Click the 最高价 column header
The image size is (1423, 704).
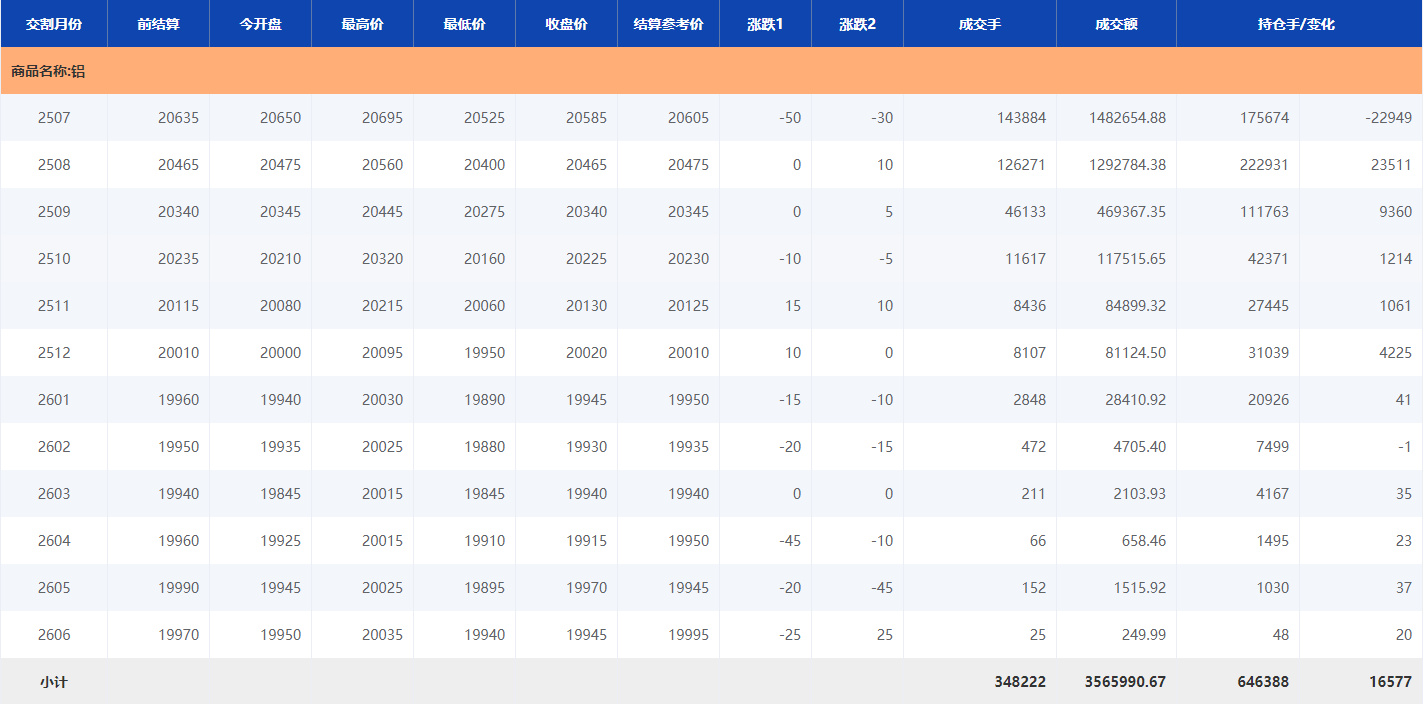click(362, 24)
